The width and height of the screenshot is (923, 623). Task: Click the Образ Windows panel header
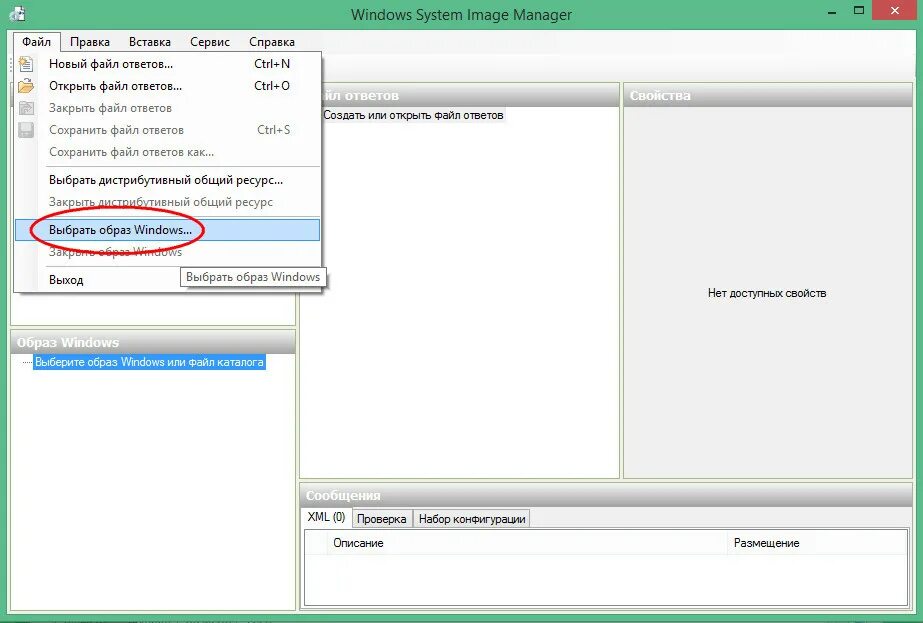153,342
